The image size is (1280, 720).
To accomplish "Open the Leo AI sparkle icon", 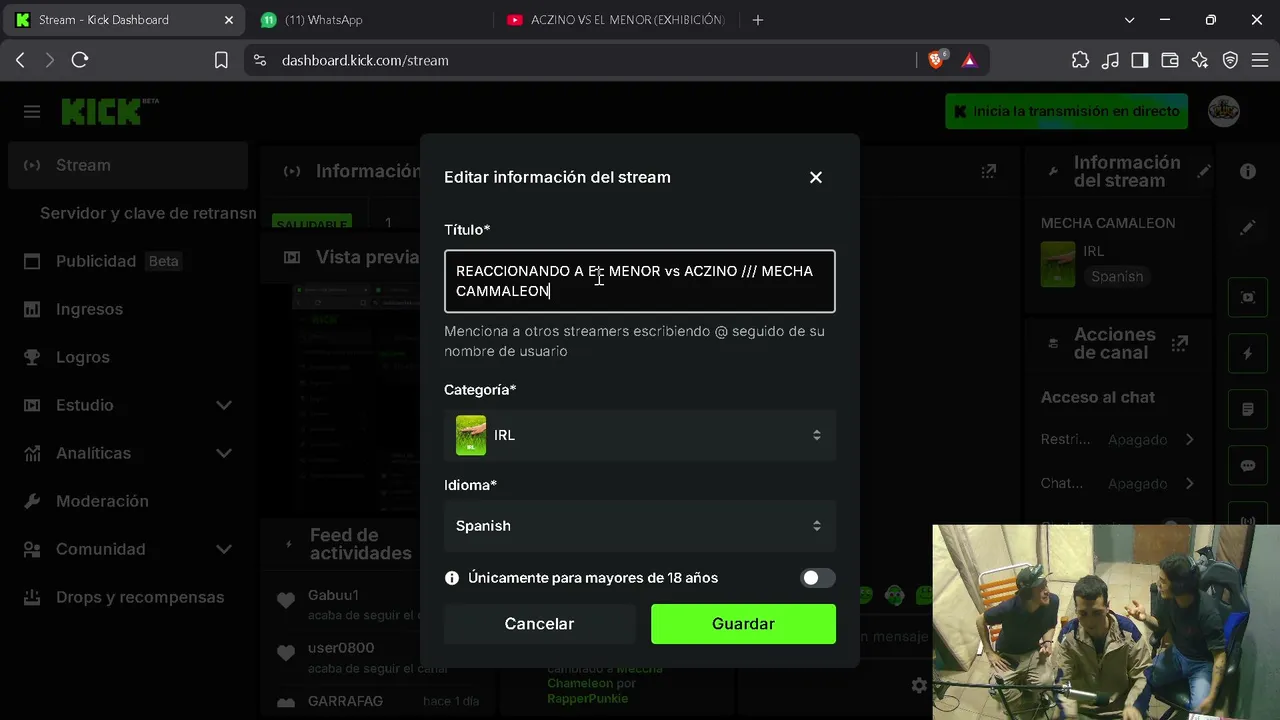I will pyautogui.click(x=1200, y=60).
